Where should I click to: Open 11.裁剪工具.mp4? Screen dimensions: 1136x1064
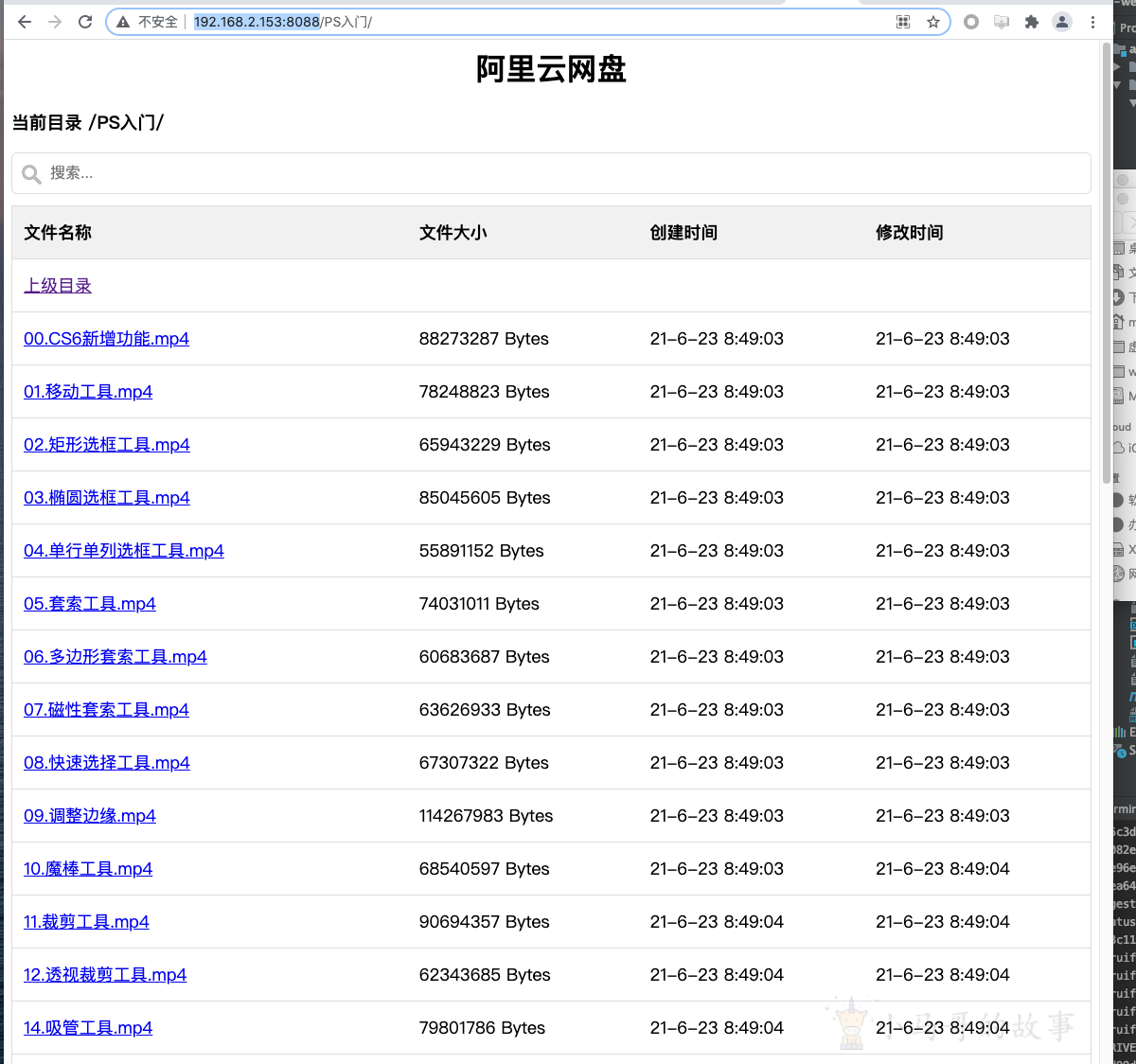(86, 922)
